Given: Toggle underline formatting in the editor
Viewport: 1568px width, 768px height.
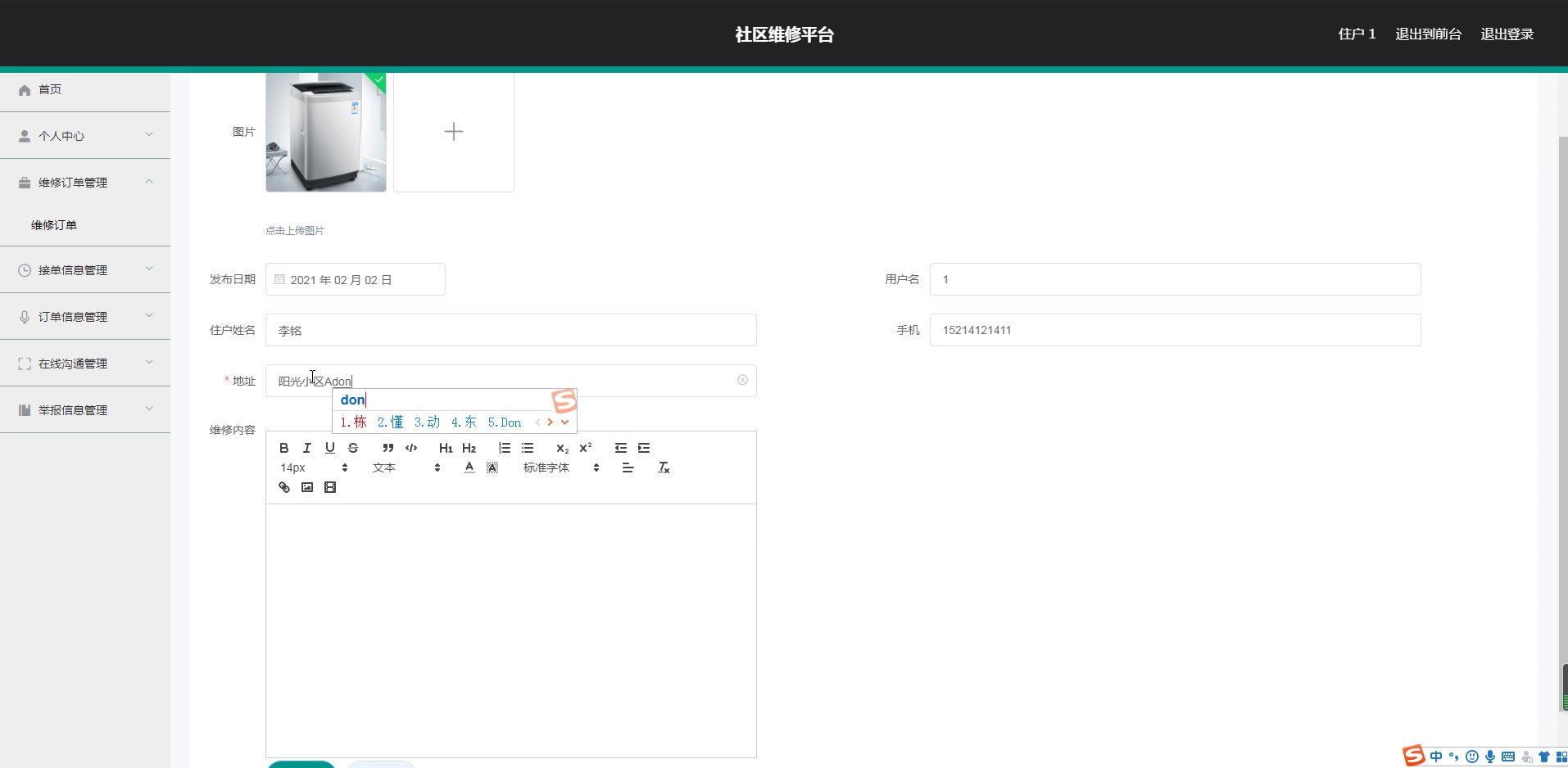Looking at the screenshot, I should click(330, 448).
